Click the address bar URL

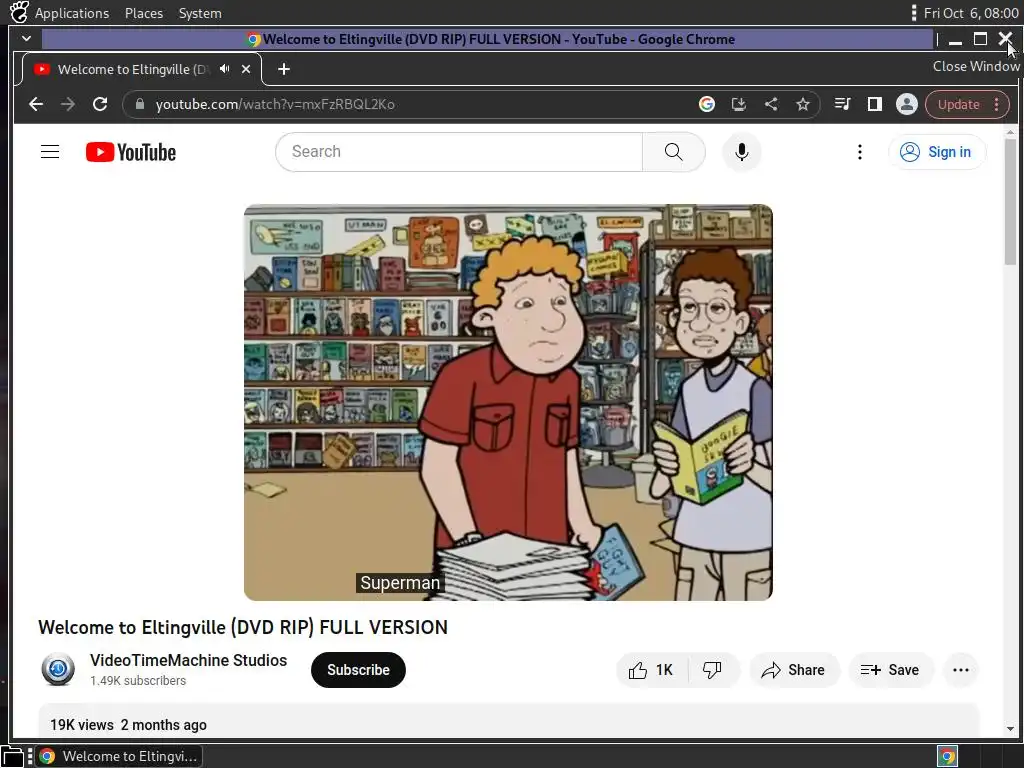[275, 104]
